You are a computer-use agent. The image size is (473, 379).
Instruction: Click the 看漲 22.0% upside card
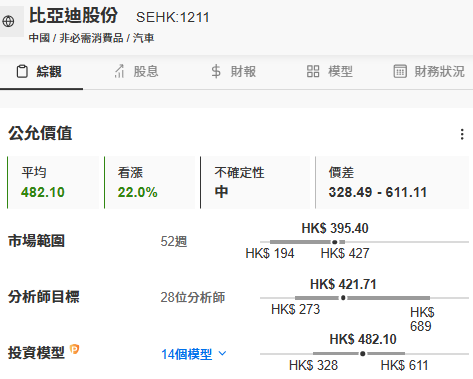pos(149,182)
